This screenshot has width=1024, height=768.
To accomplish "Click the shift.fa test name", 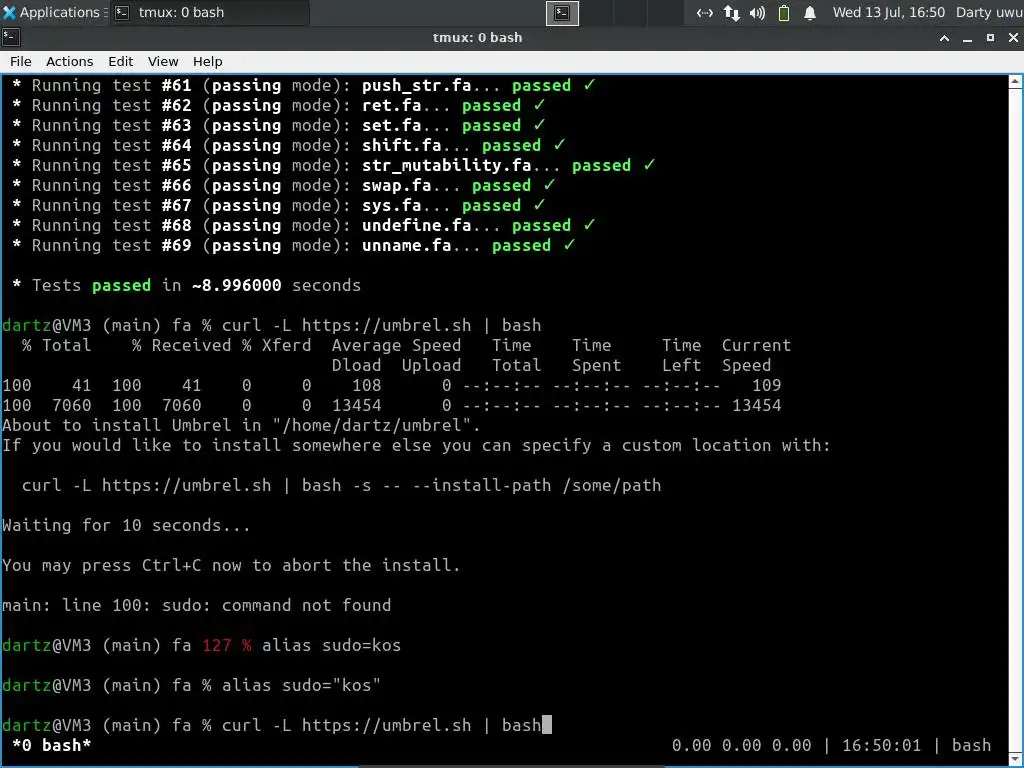I will (x=401, y=146).
